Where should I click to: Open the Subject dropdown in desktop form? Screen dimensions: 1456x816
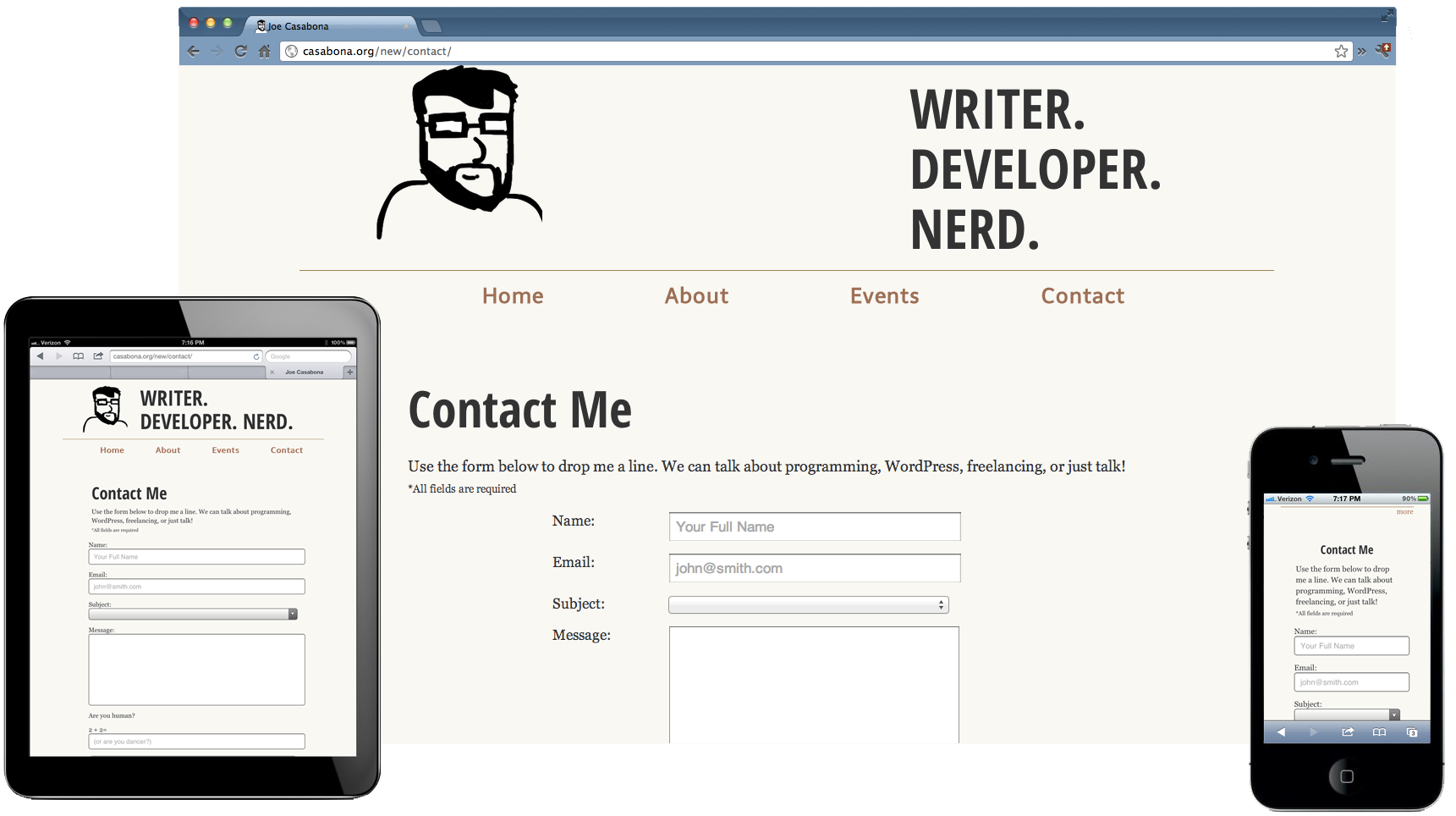[808, 605]
